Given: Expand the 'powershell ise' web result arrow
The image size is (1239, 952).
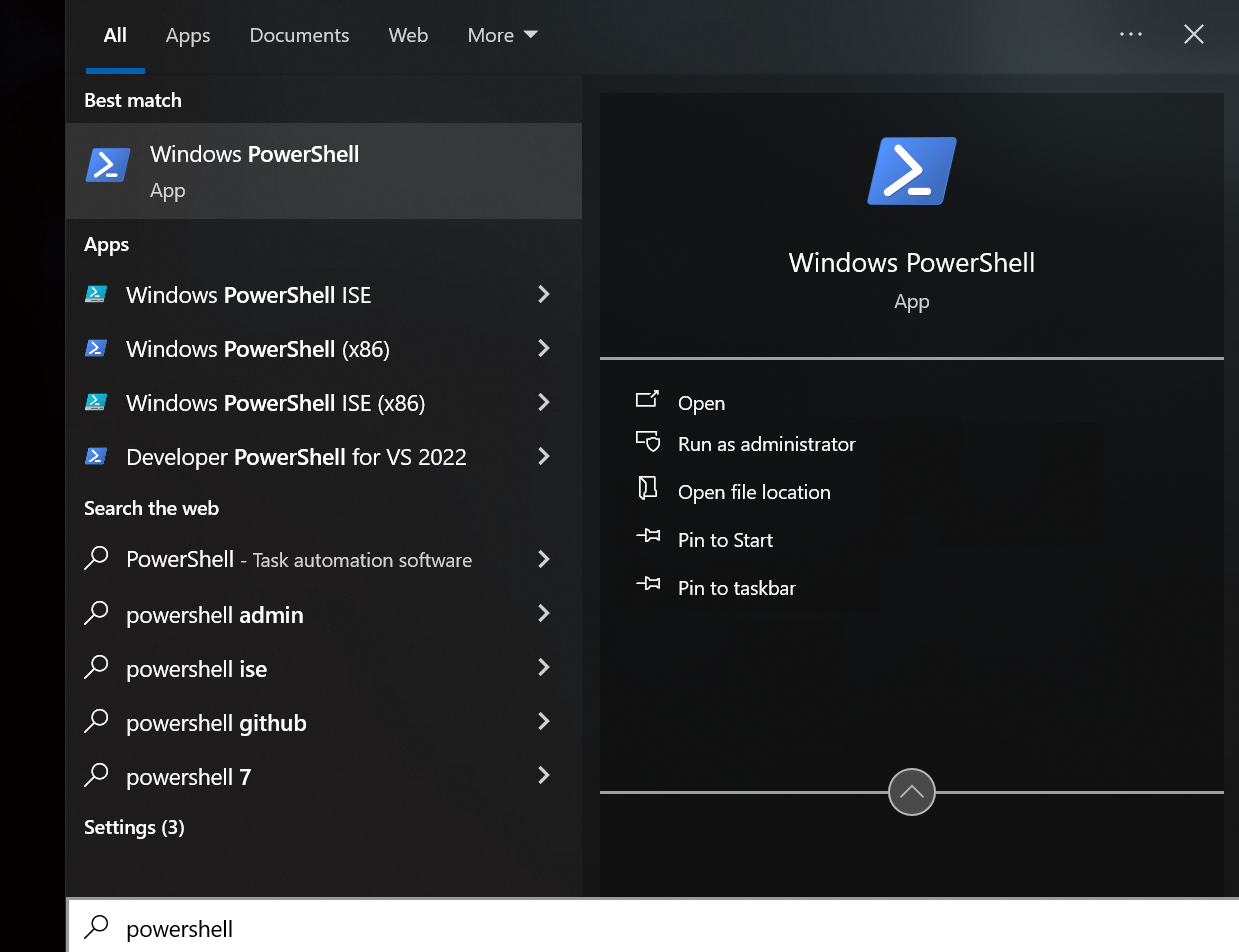Looking at the screenshot, I should pyautogui.click(x=544, y=667).
